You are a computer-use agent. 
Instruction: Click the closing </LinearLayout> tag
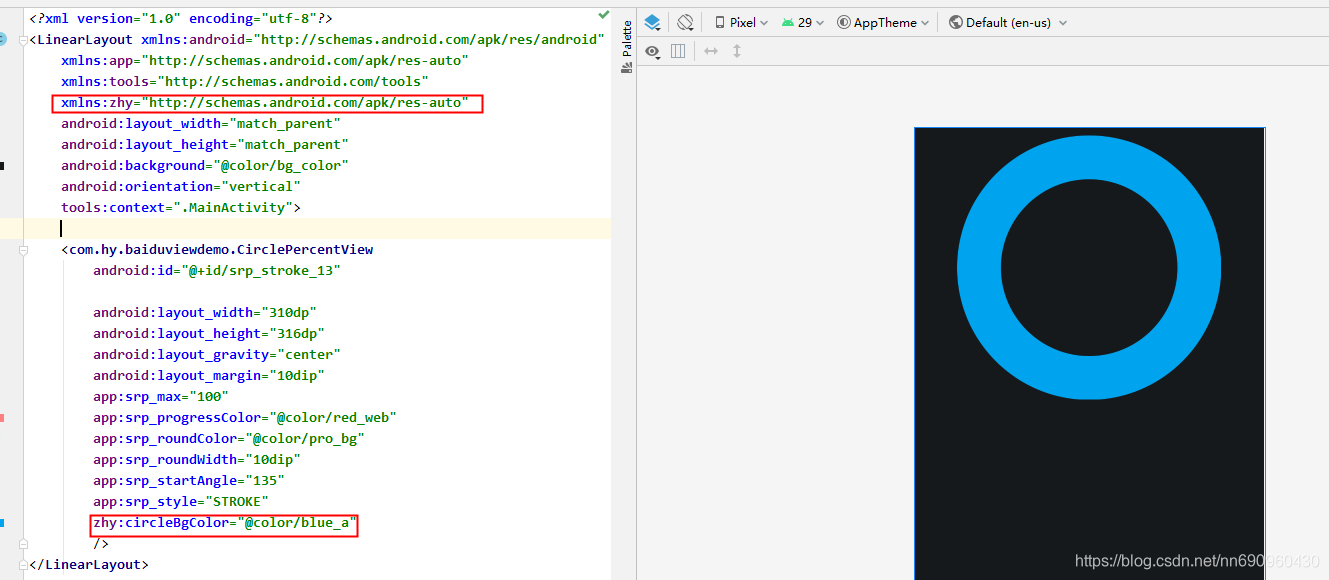(89, 564)
